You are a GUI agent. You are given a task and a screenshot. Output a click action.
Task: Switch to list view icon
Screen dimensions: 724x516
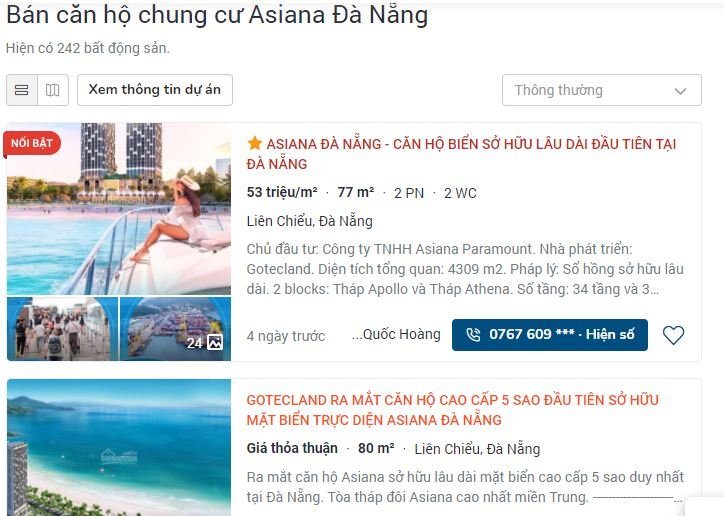point(22,90)
